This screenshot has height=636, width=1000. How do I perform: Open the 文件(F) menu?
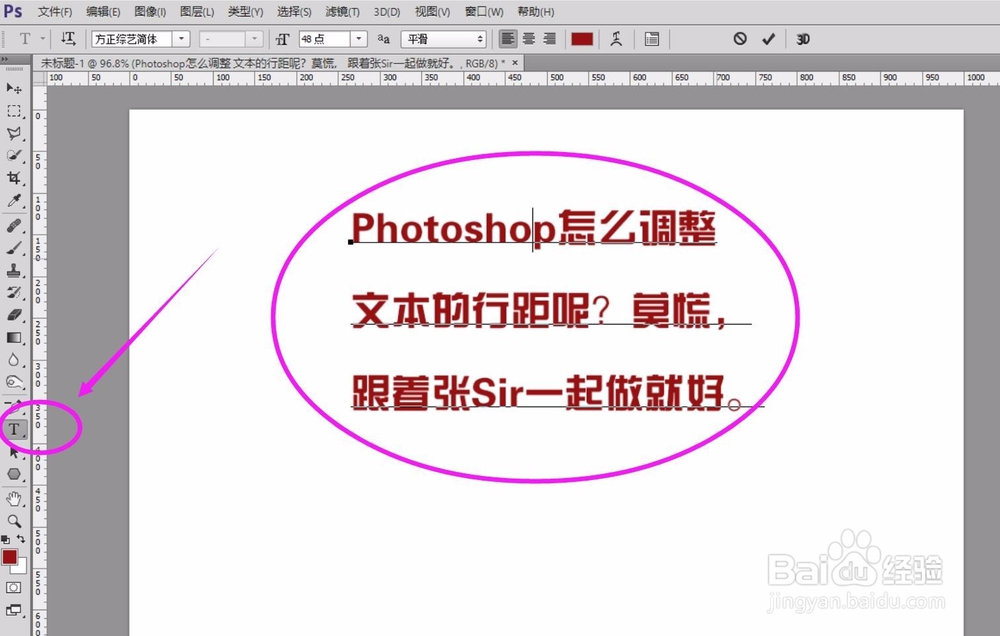(x=55, y=11)
